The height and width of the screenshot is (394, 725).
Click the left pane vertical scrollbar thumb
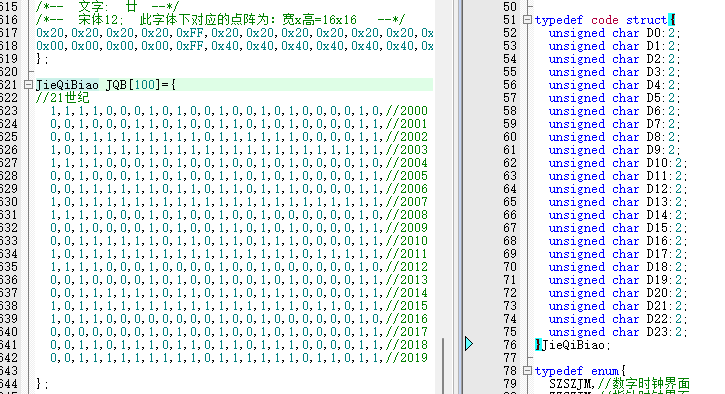tap(443, 365)
